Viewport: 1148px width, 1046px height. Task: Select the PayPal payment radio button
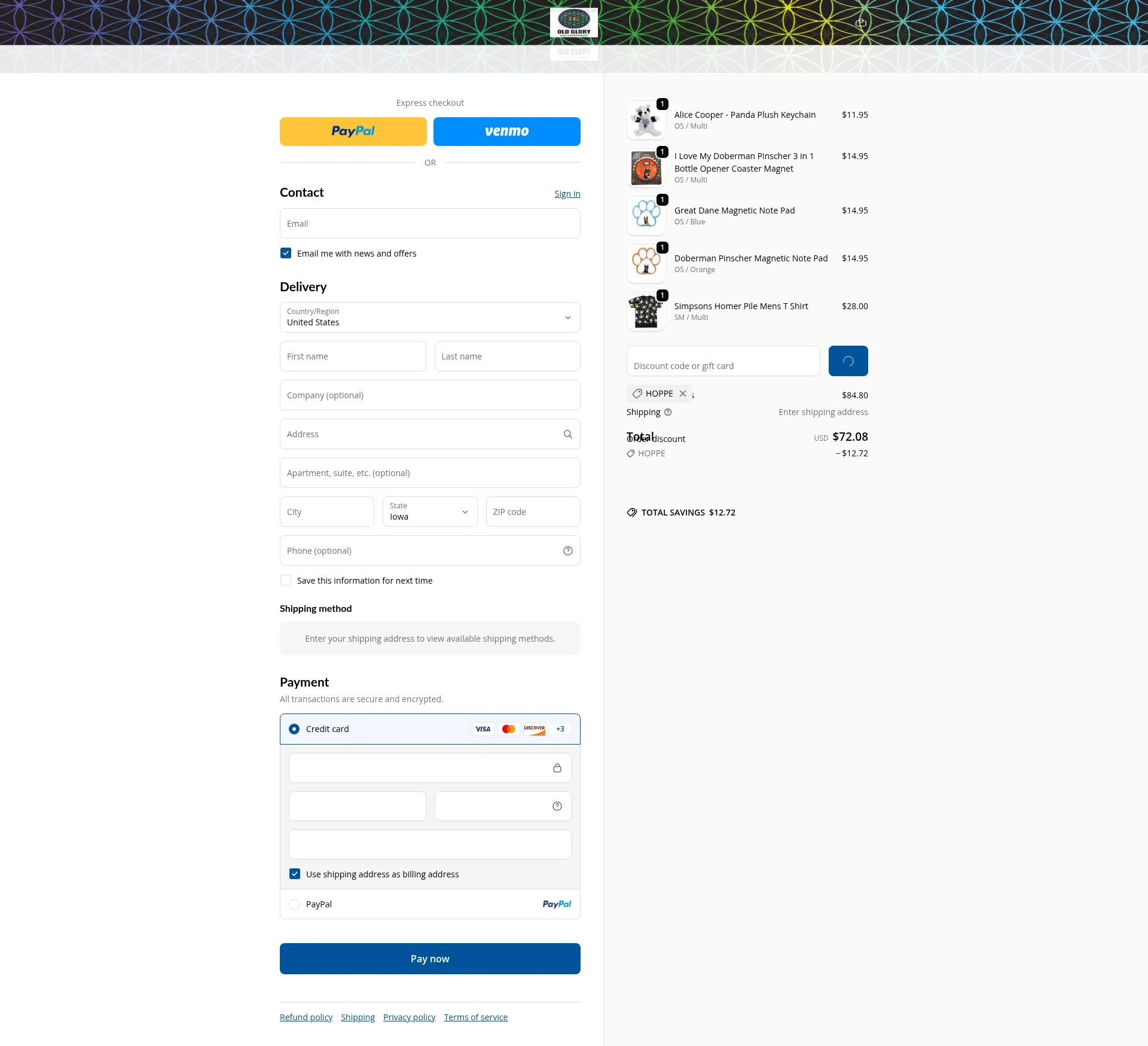point(294,904)
